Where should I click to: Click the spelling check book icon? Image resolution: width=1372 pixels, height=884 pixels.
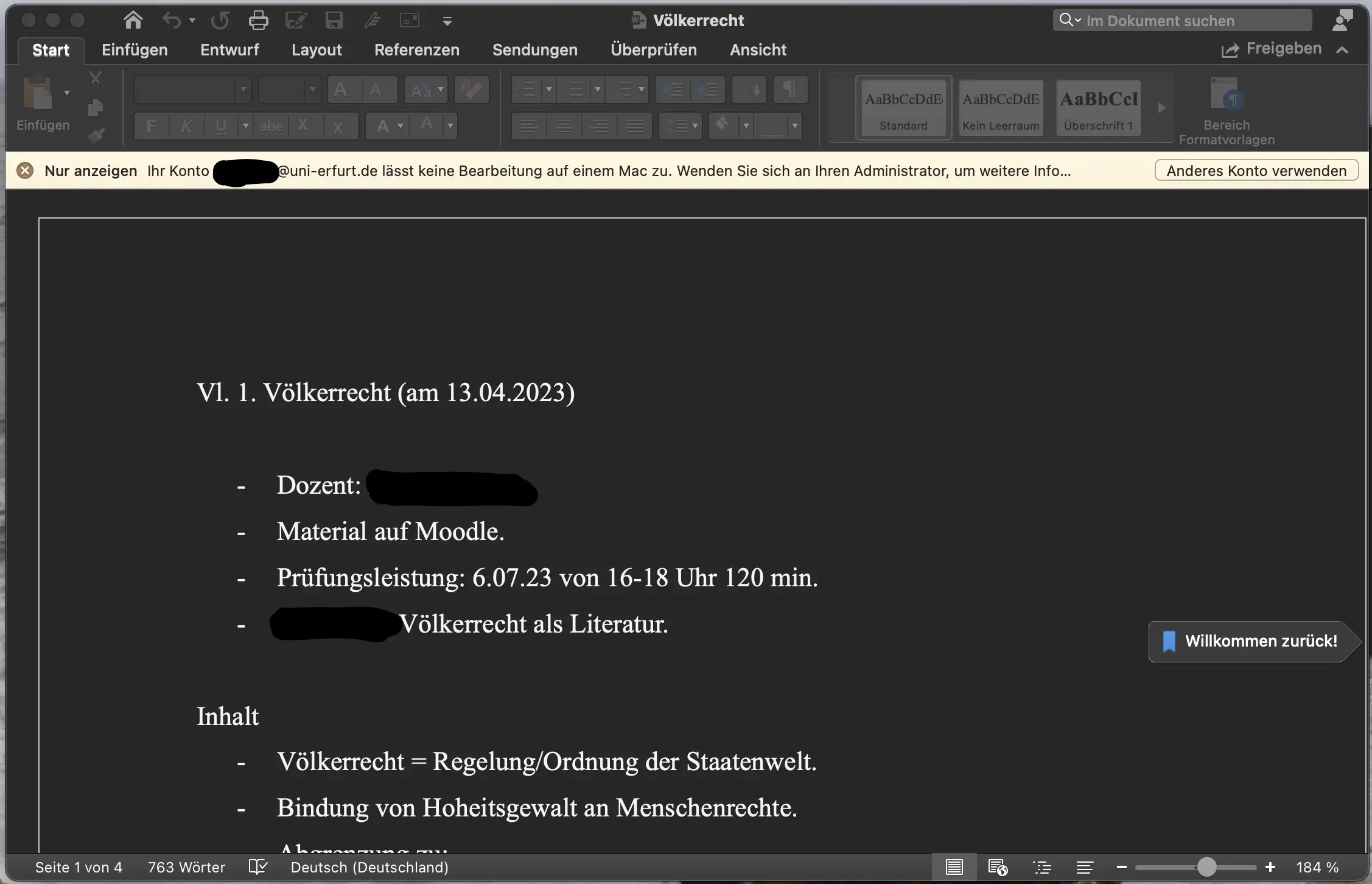(x=258, y=867)
